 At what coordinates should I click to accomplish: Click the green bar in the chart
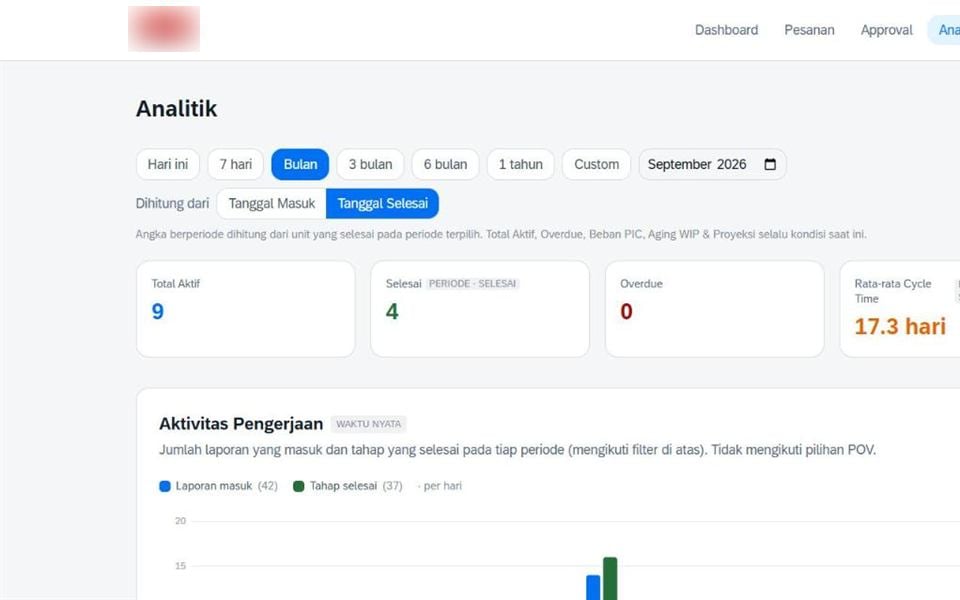[610, 579]
